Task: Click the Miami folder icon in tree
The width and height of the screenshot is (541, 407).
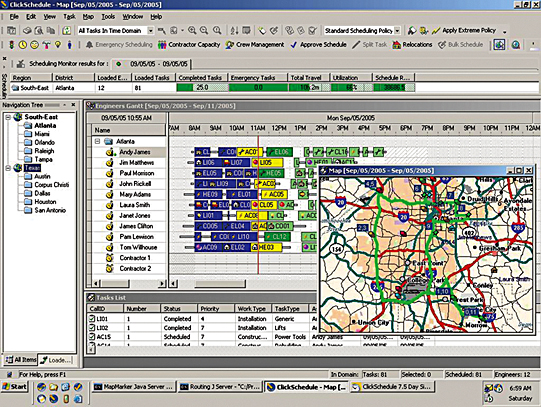Action: 28,134
